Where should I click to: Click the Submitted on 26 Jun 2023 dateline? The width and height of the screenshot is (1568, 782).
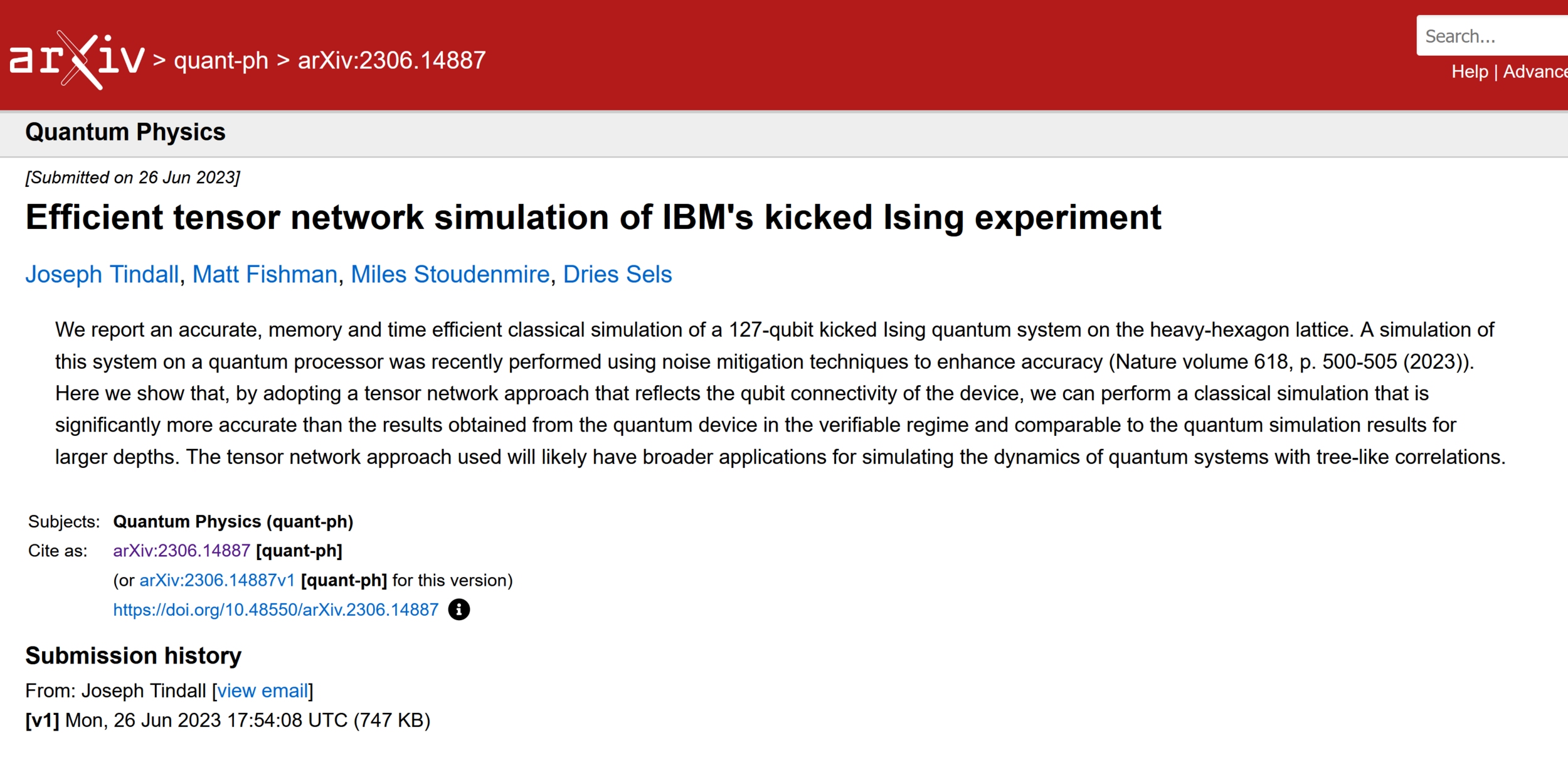[132, 177]
